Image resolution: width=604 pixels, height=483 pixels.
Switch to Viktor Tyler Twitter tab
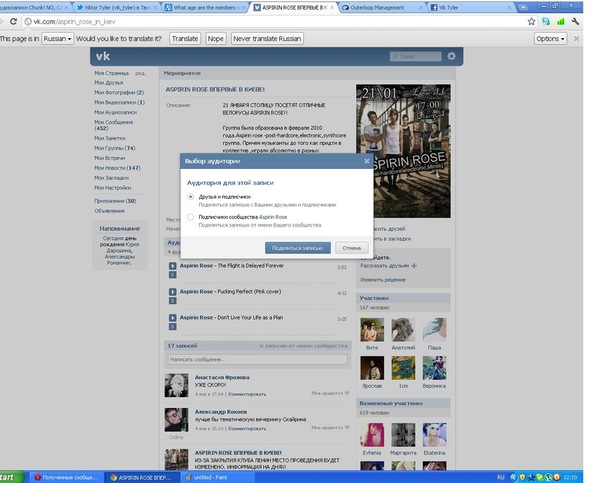pos(116,7)
